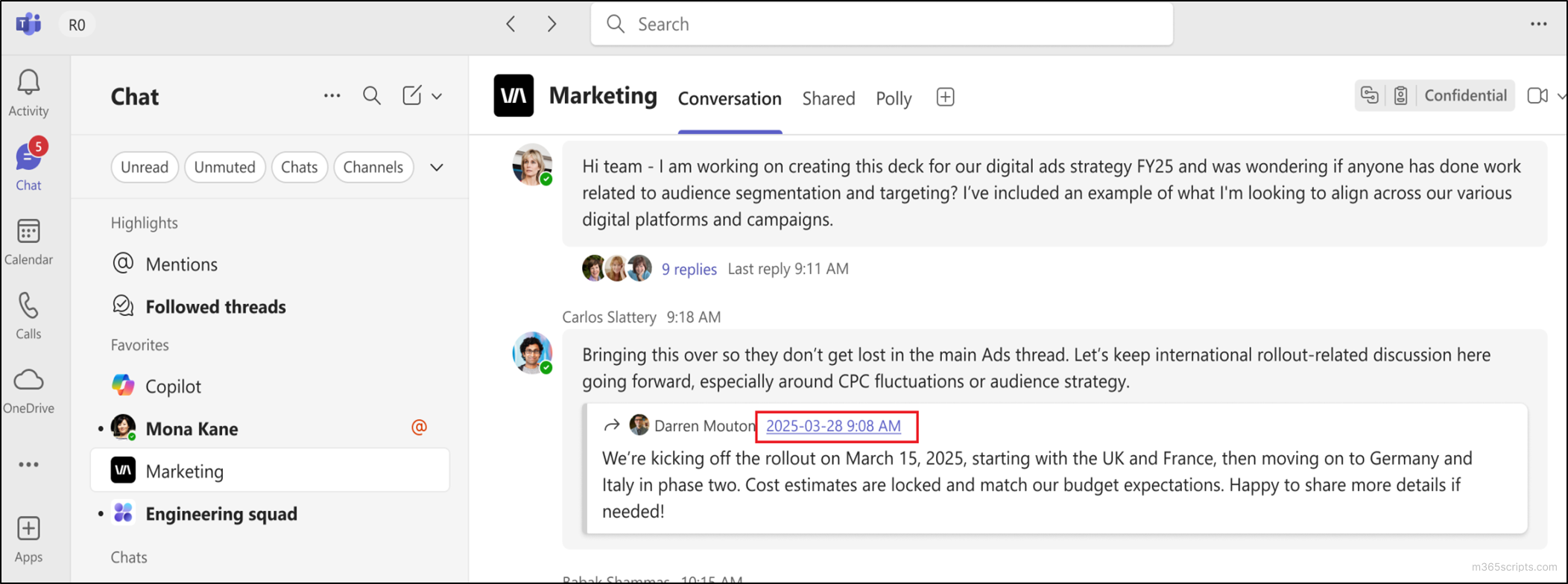Click the sensitivity label badge icon
This screenshot has height=584, width=1568.
(x=1400, y=95)
